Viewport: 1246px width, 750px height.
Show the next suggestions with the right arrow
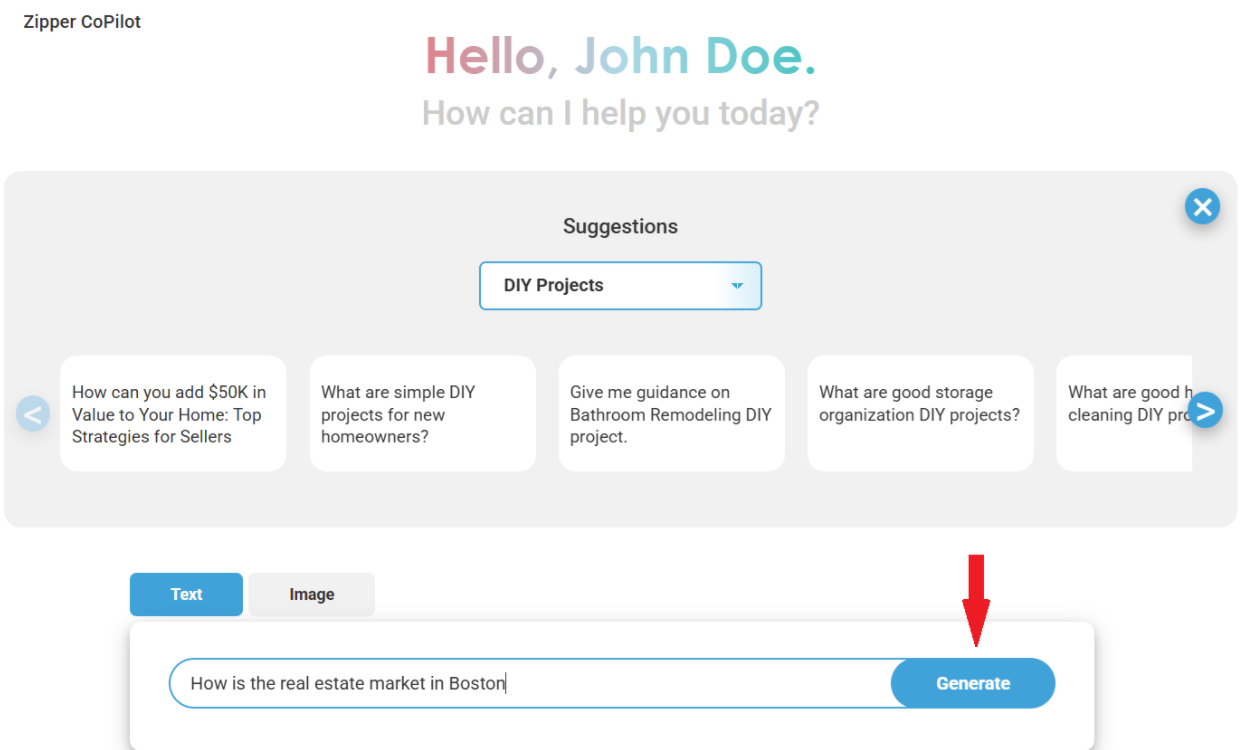point(1205,410)
